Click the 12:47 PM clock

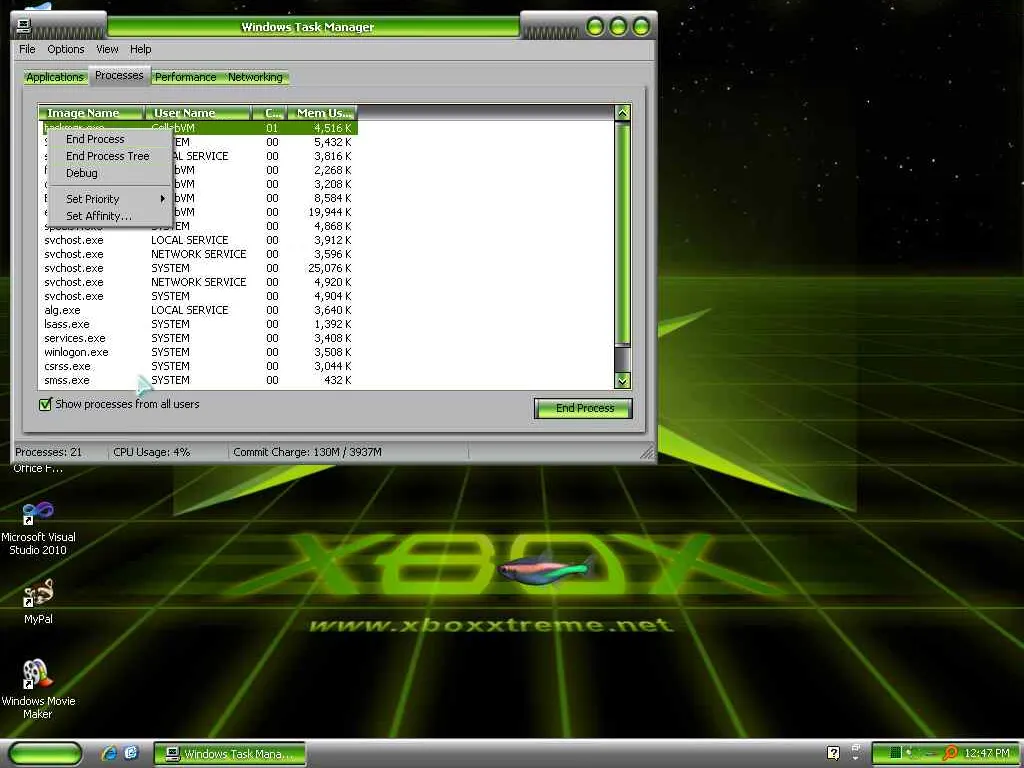987,753
